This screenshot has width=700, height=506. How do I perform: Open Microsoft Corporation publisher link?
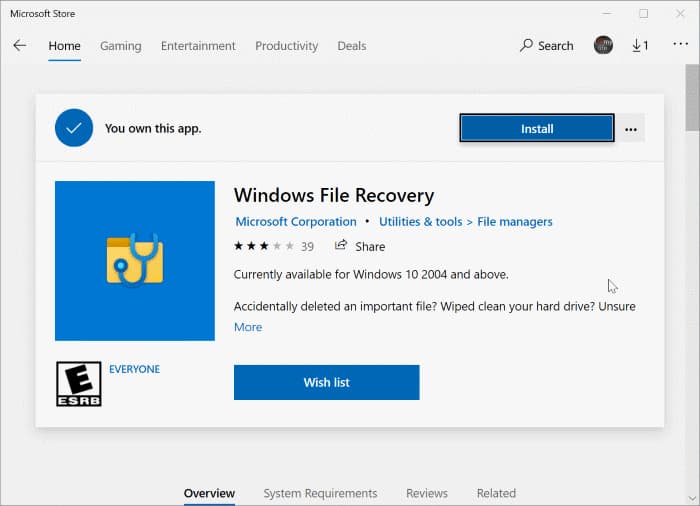coord(296,222)
